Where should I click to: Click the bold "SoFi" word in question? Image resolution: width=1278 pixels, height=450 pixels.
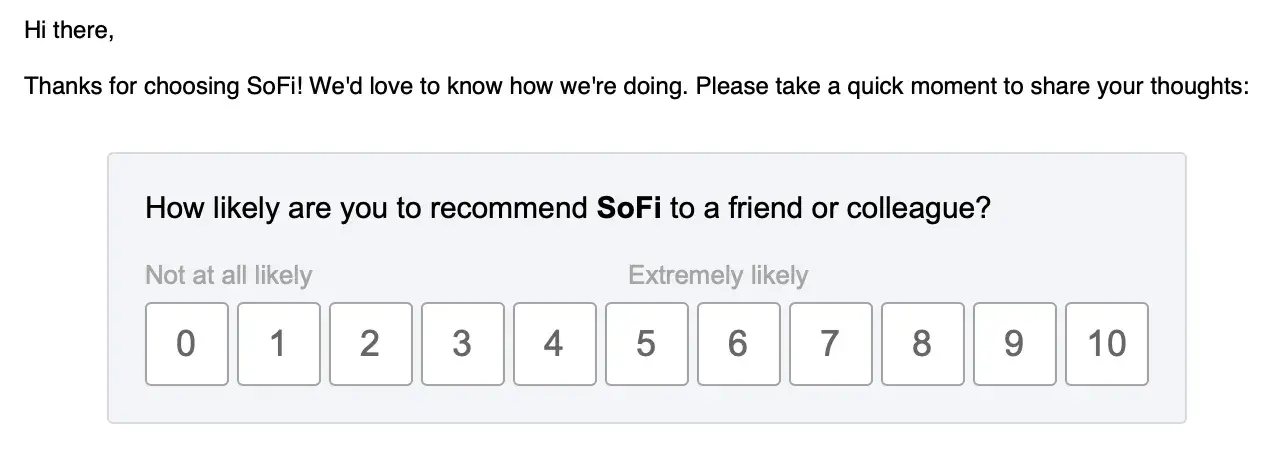point(629,209)
